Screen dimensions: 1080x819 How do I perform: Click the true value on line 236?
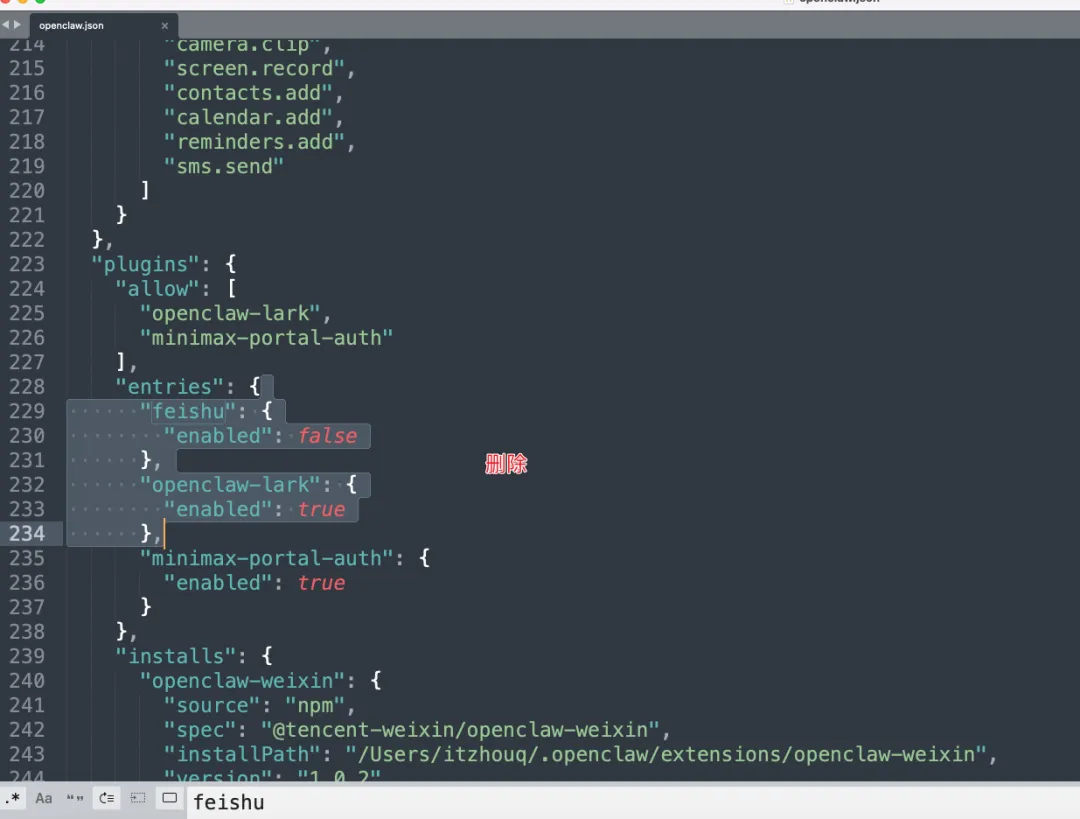coord(322,583)
